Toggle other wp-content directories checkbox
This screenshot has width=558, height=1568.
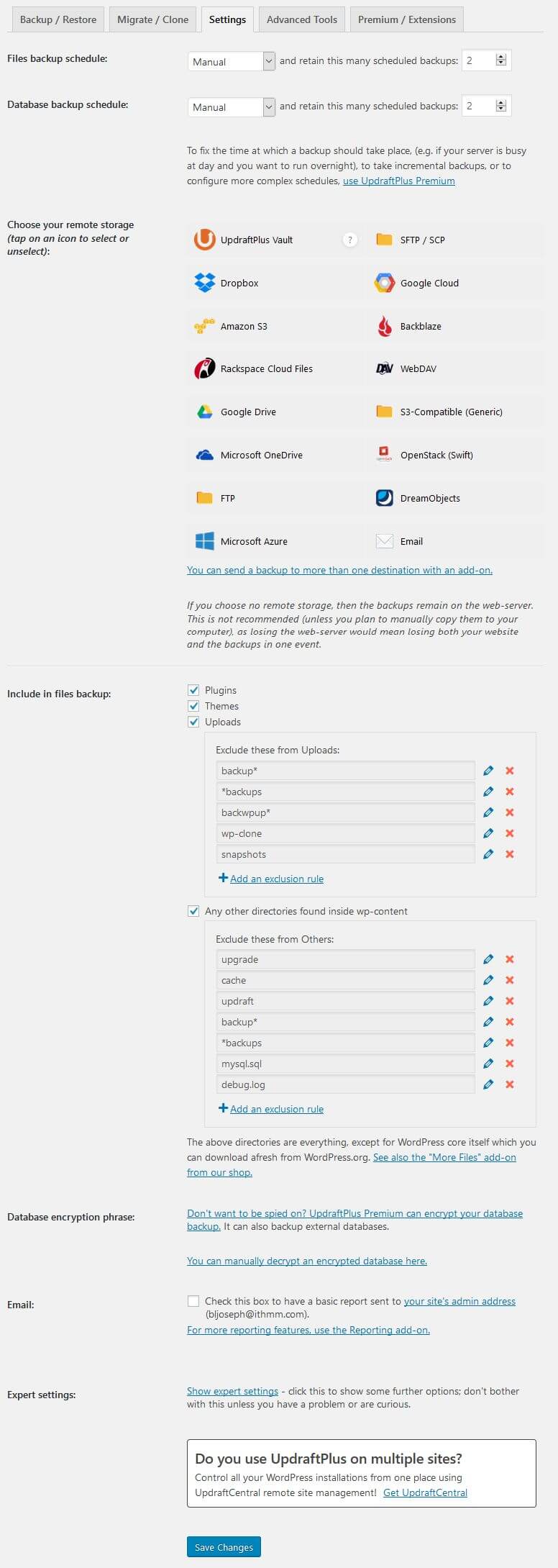tap(193, 911)
